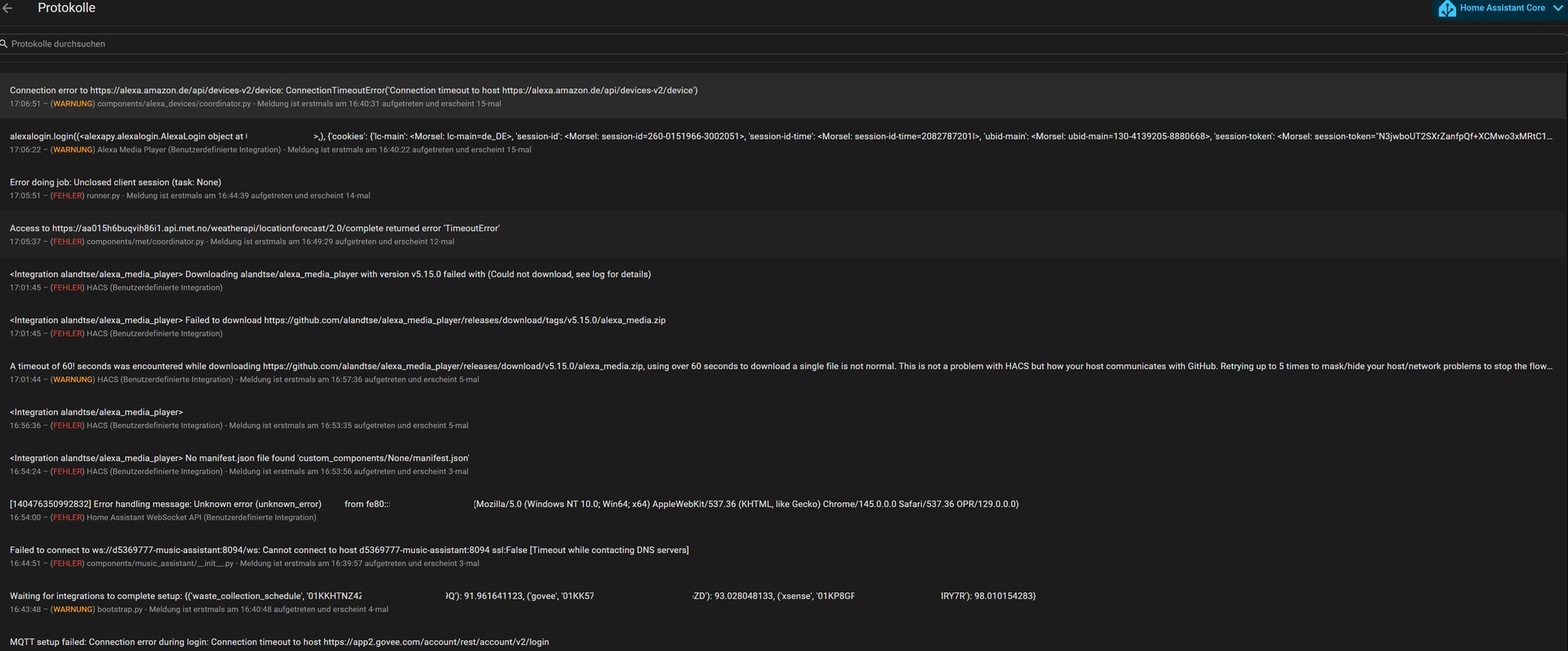1568x651 pixels.
Task: Open the Failed to download alexa_media.zip entry
Action: 337,326
